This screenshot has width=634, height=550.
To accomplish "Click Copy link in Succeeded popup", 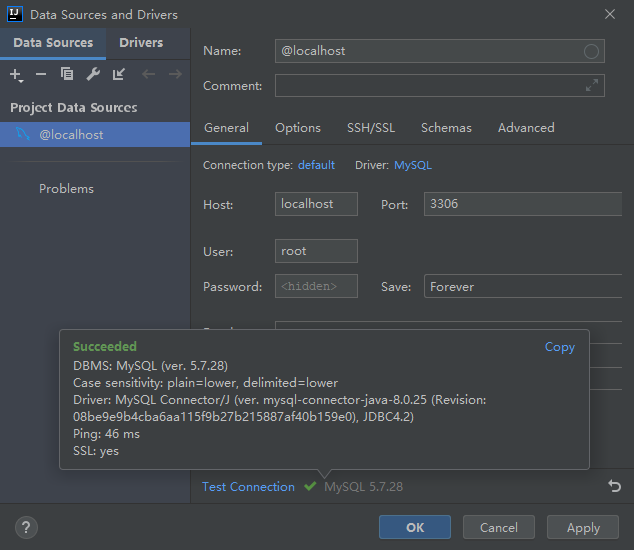I will coord(559,347).
